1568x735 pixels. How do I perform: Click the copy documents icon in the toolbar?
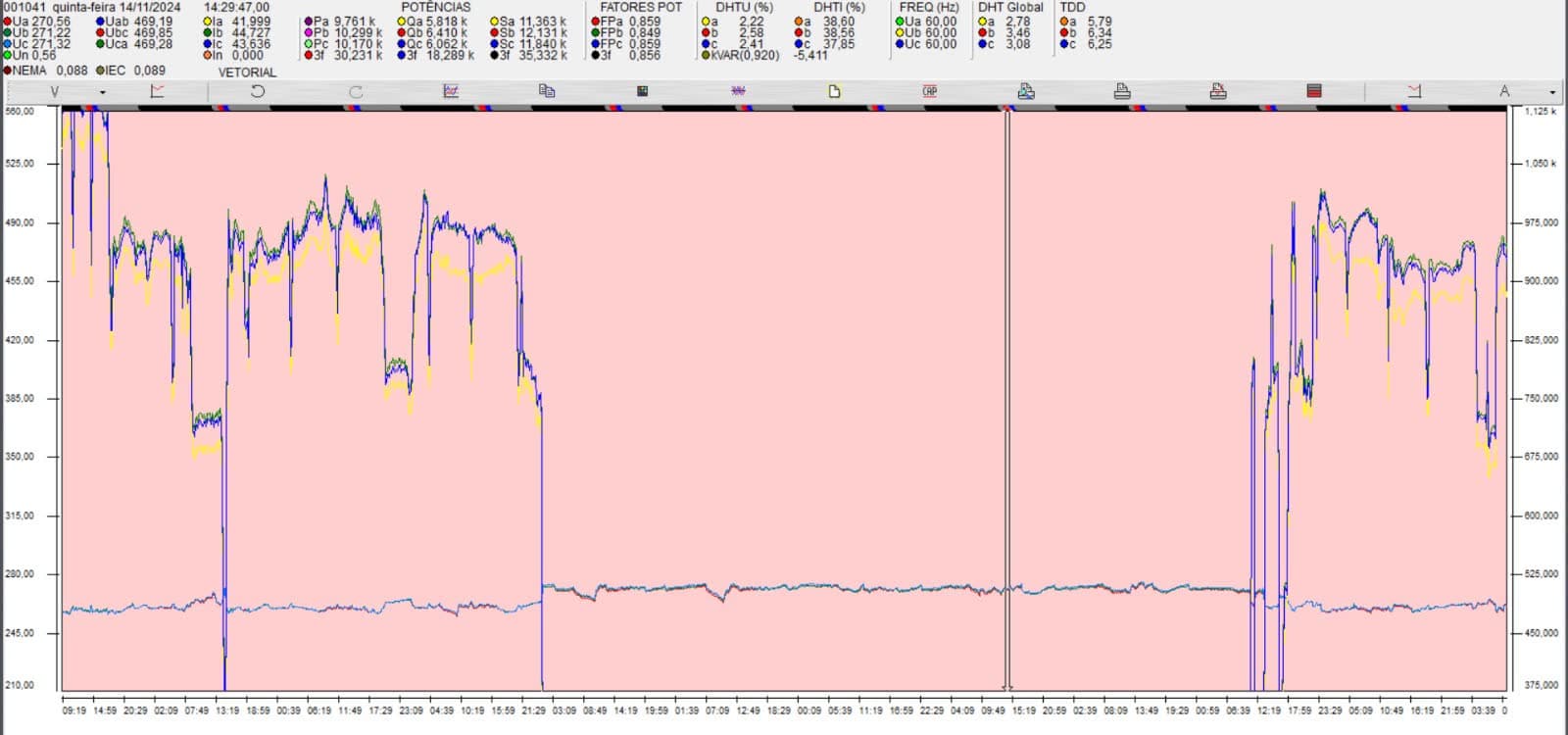tap(547, 91)
